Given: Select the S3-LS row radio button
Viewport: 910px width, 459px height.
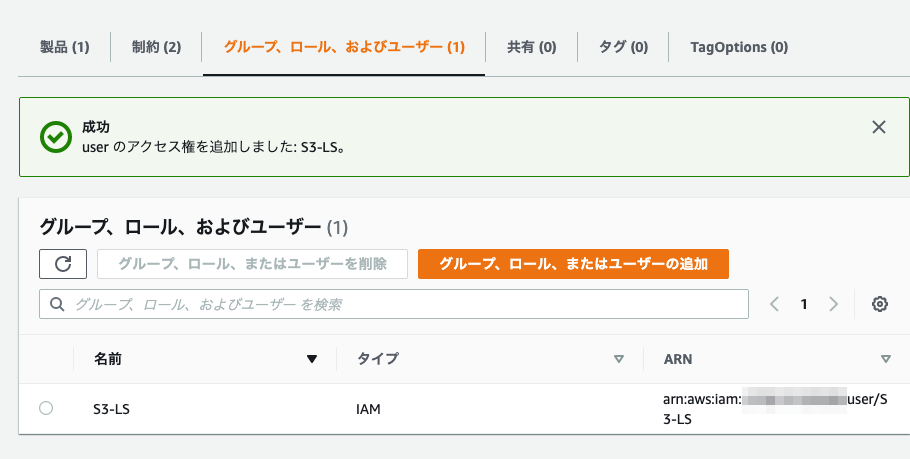Looking at the screenshot, I should tap(46, 409).
